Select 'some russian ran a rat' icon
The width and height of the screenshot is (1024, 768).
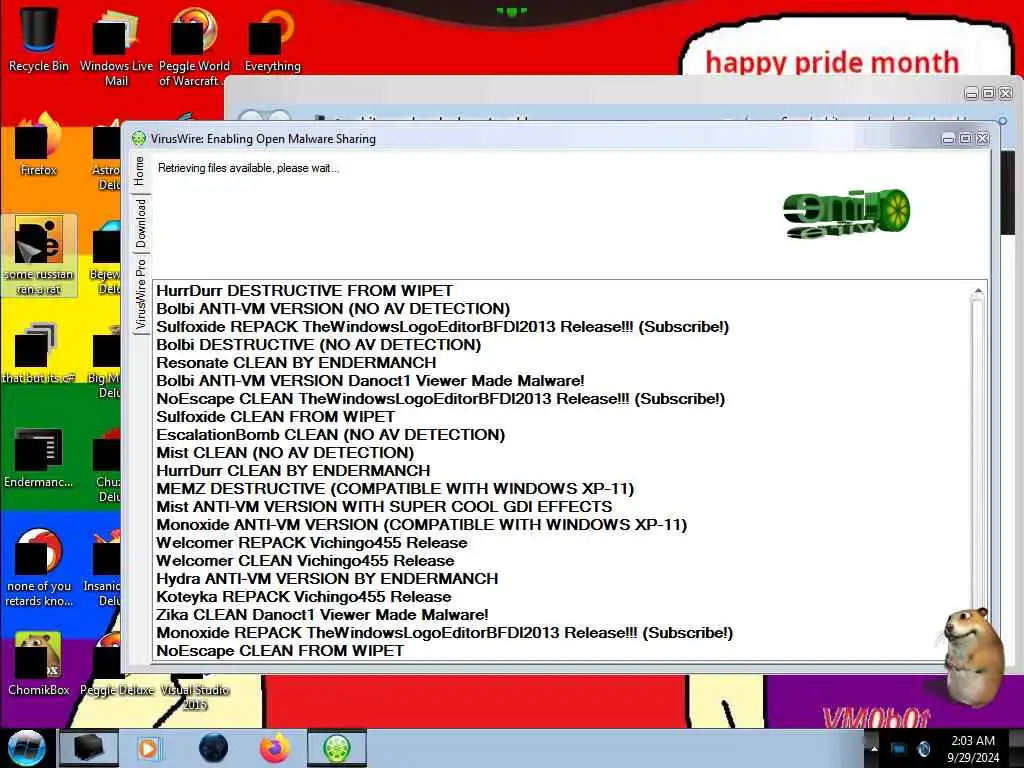coord(39,255)
